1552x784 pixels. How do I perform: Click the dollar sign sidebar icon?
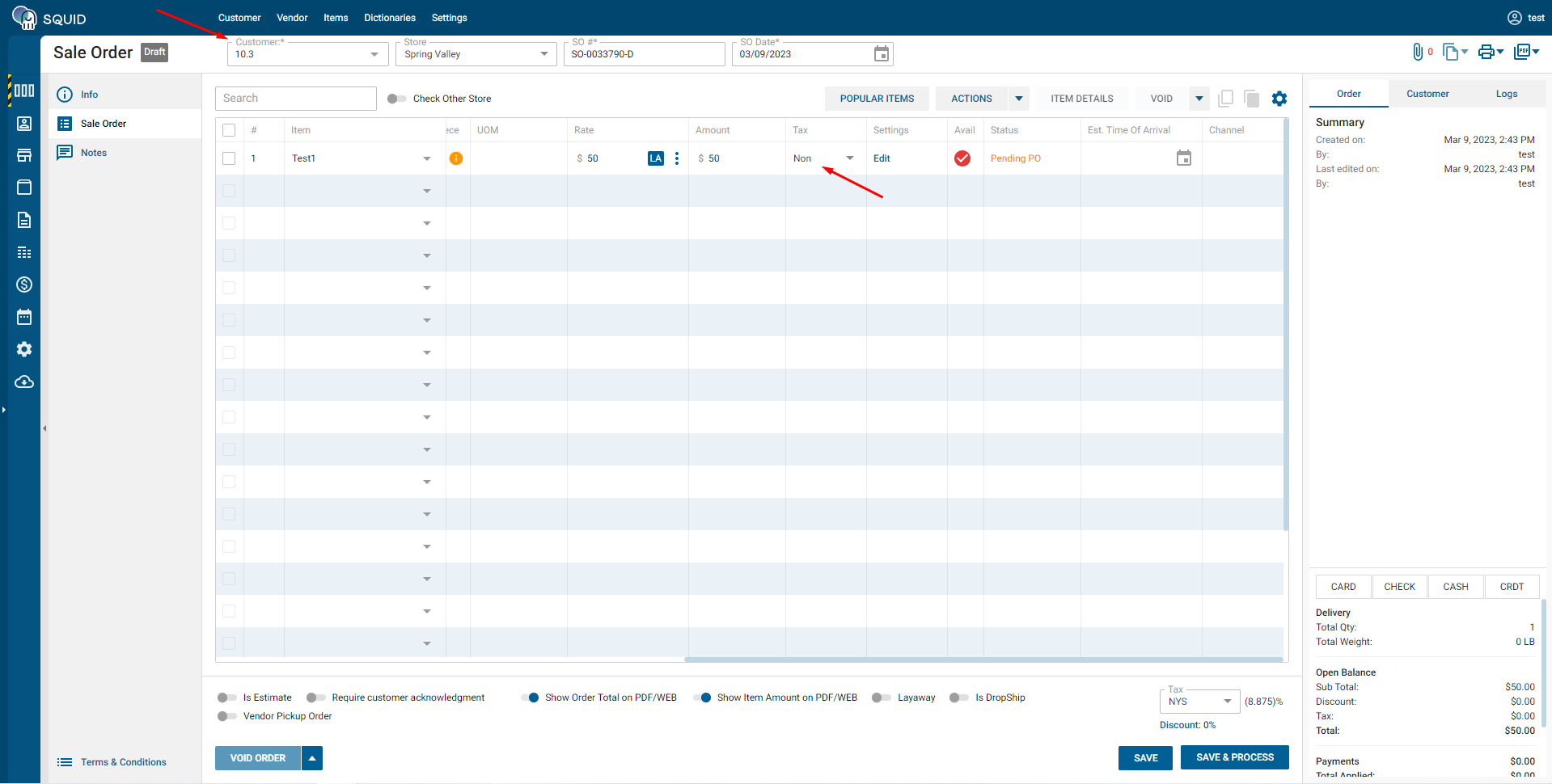[x=24, y=285]
